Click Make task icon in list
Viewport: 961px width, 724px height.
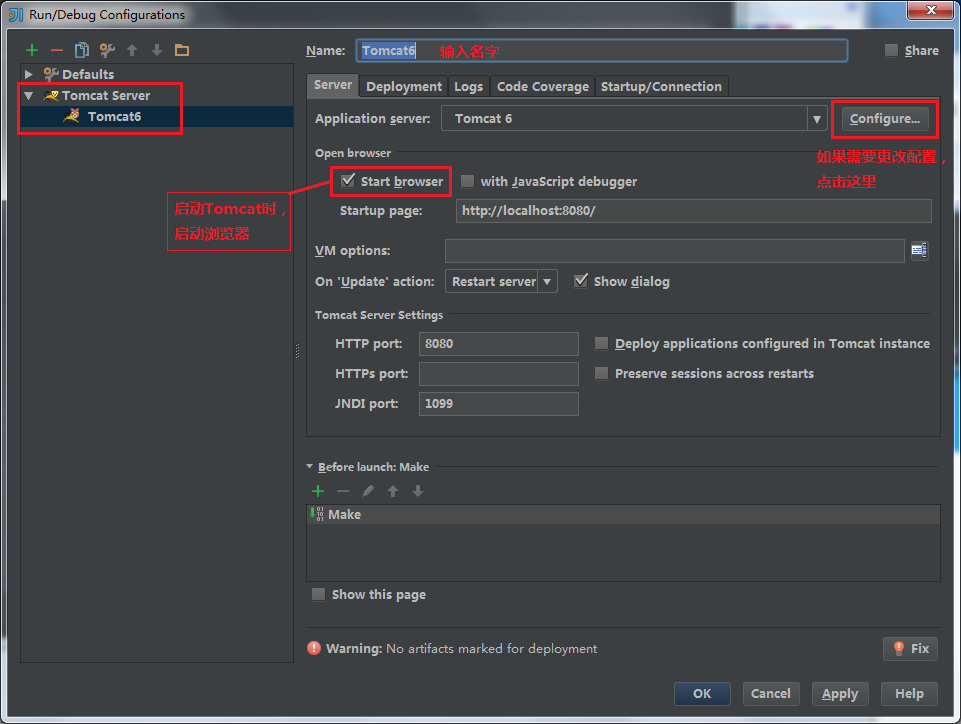(317, 514)
